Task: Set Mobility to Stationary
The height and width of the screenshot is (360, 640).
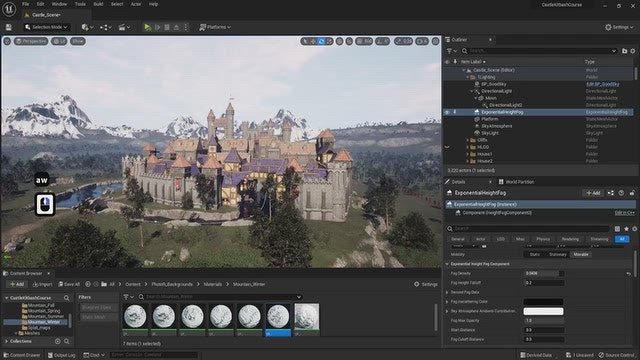Action: tap(558, 254)
